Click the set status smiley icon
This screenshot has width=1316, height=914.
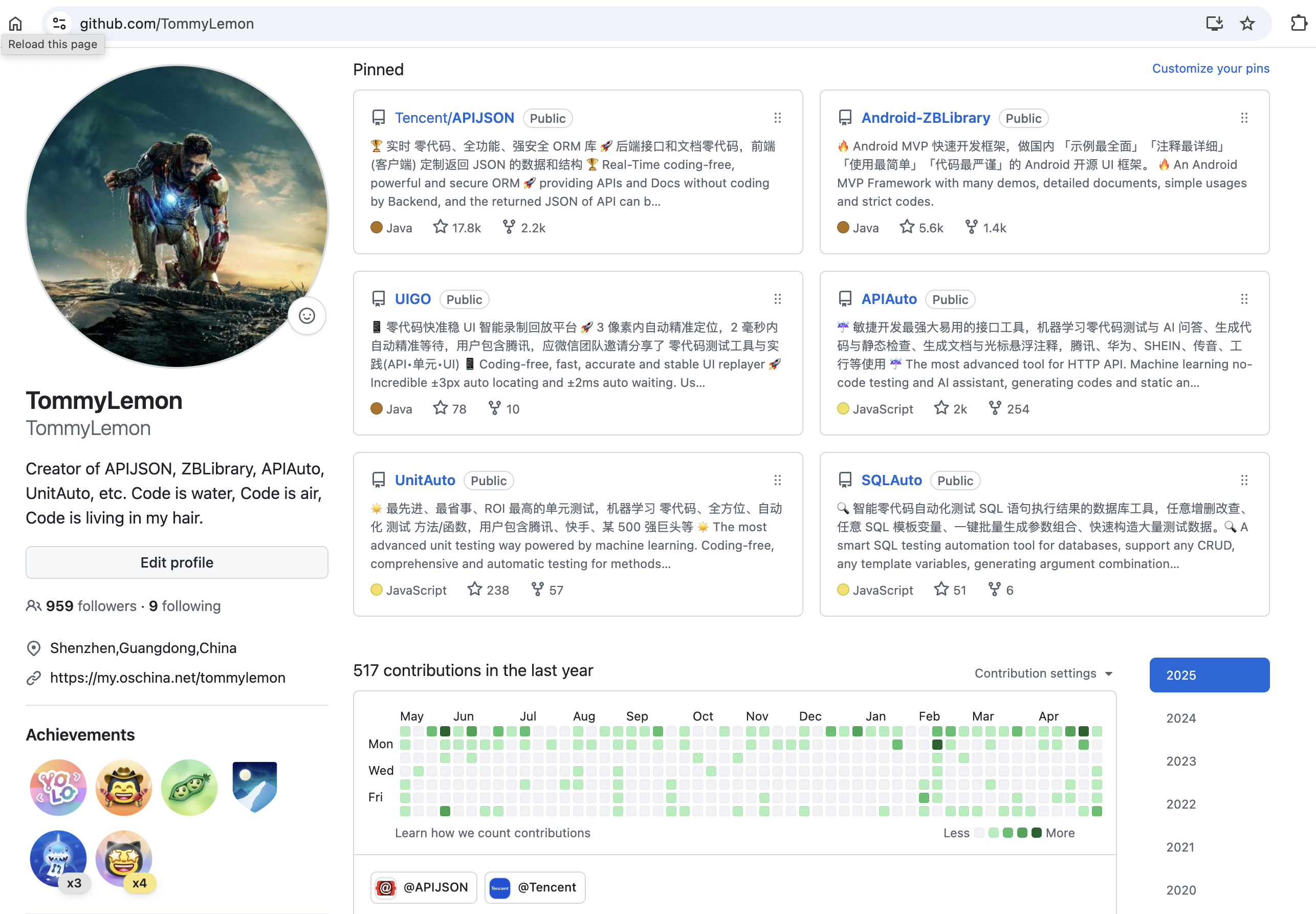point(307,316)
